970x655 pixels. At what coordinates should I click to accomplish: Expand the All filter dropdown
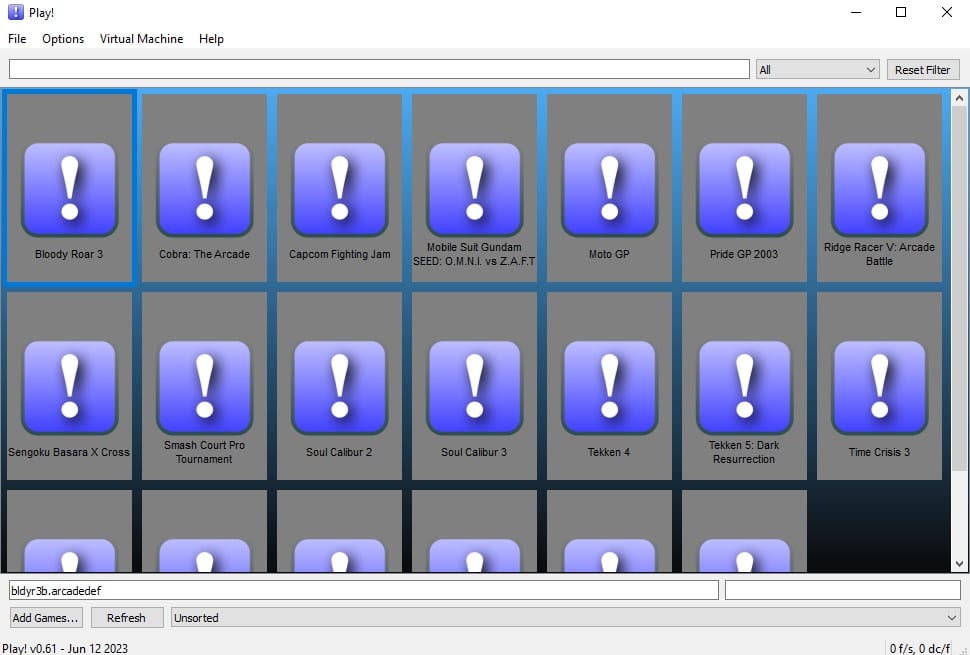pos(818,69)
